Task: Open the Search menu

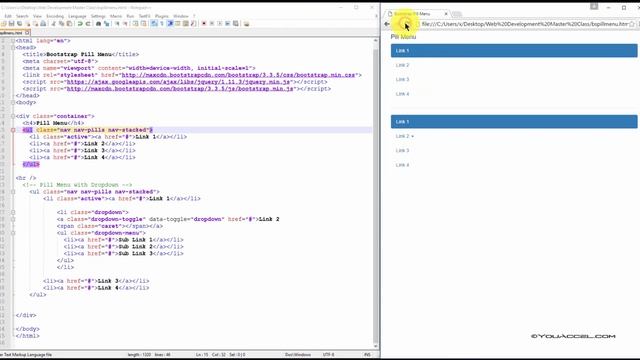Action: (x=22, y=16)
